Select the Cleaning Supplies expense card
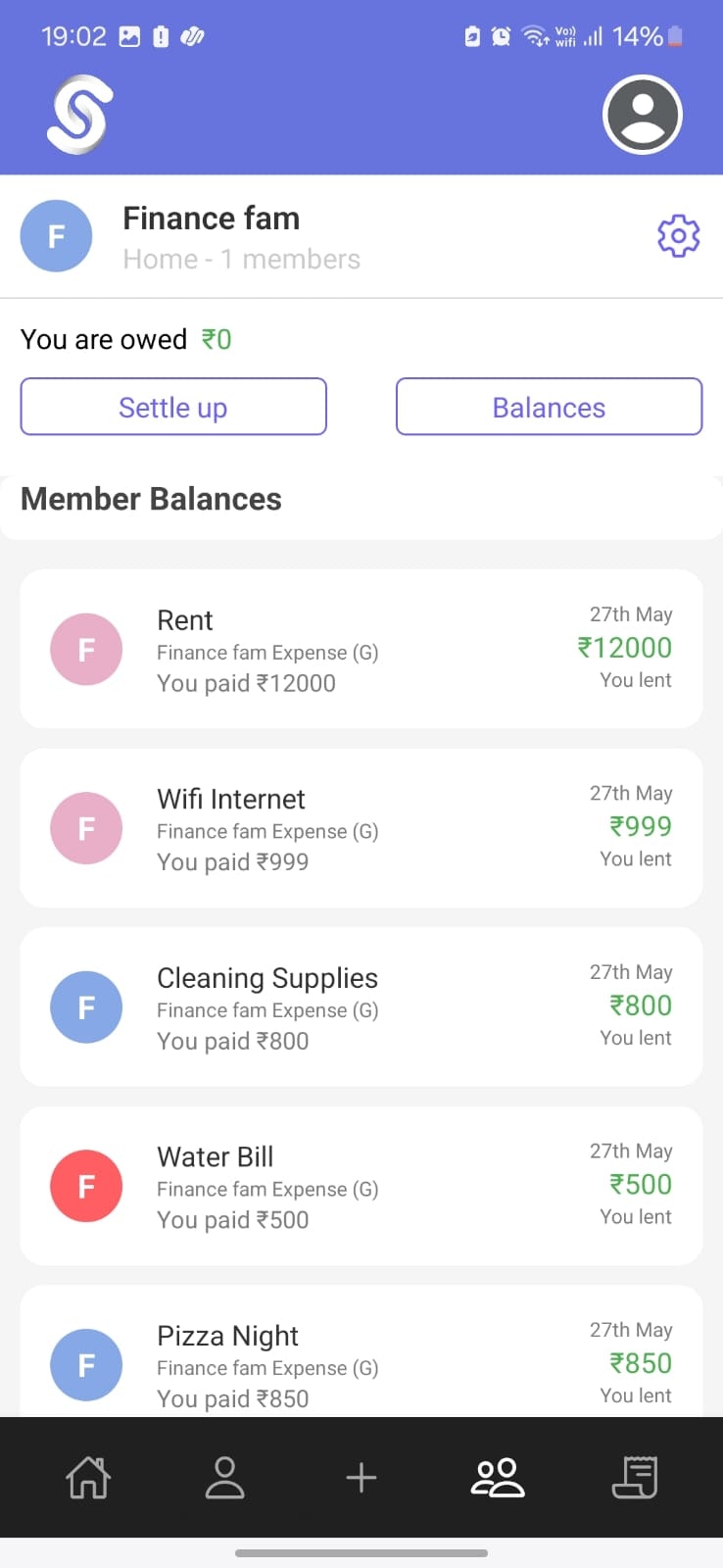The image size is (723, 1568). point(361,1006)
